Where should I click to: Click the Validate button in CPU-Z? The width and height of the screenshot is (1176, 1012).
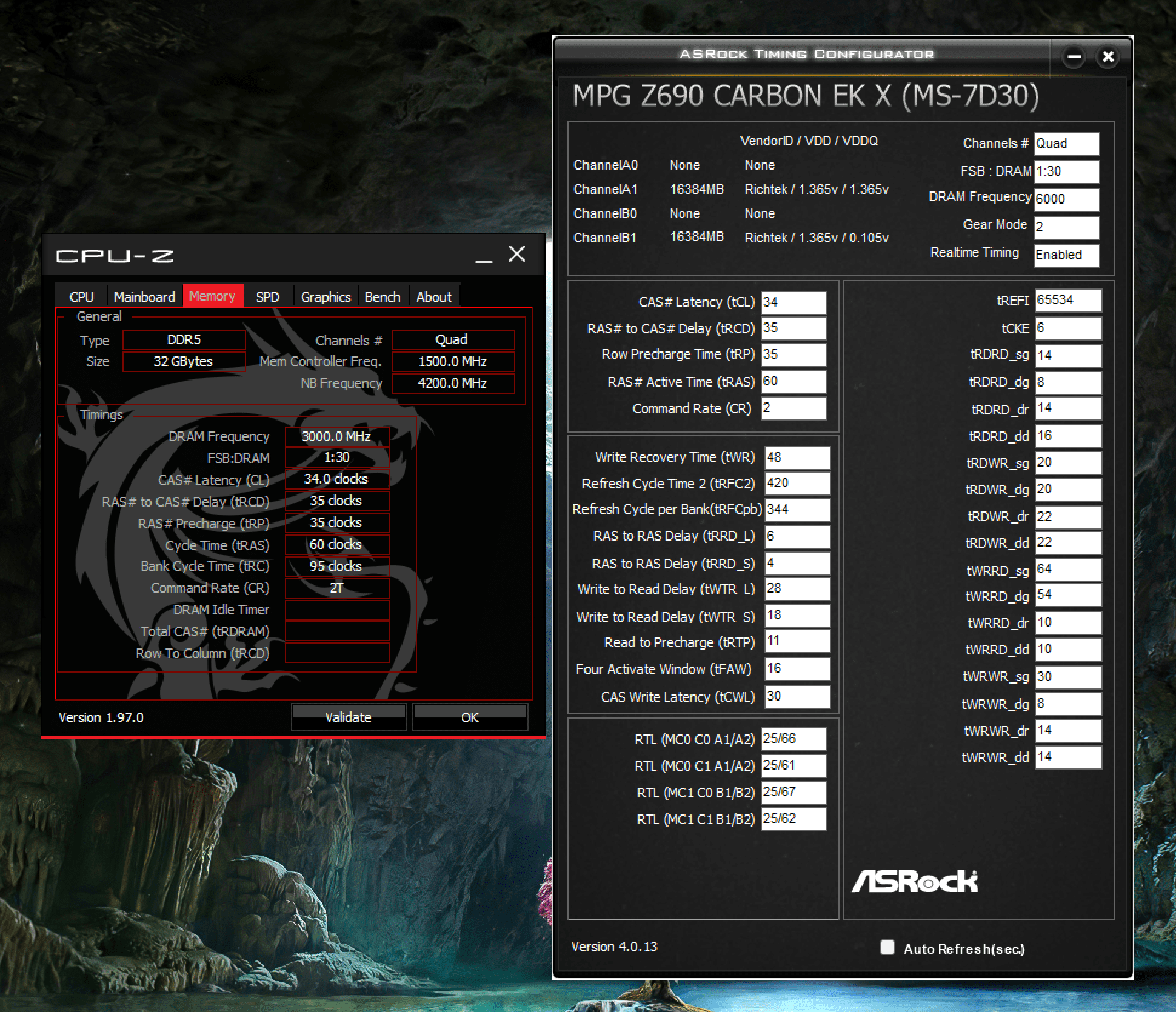tap(349, 717)
